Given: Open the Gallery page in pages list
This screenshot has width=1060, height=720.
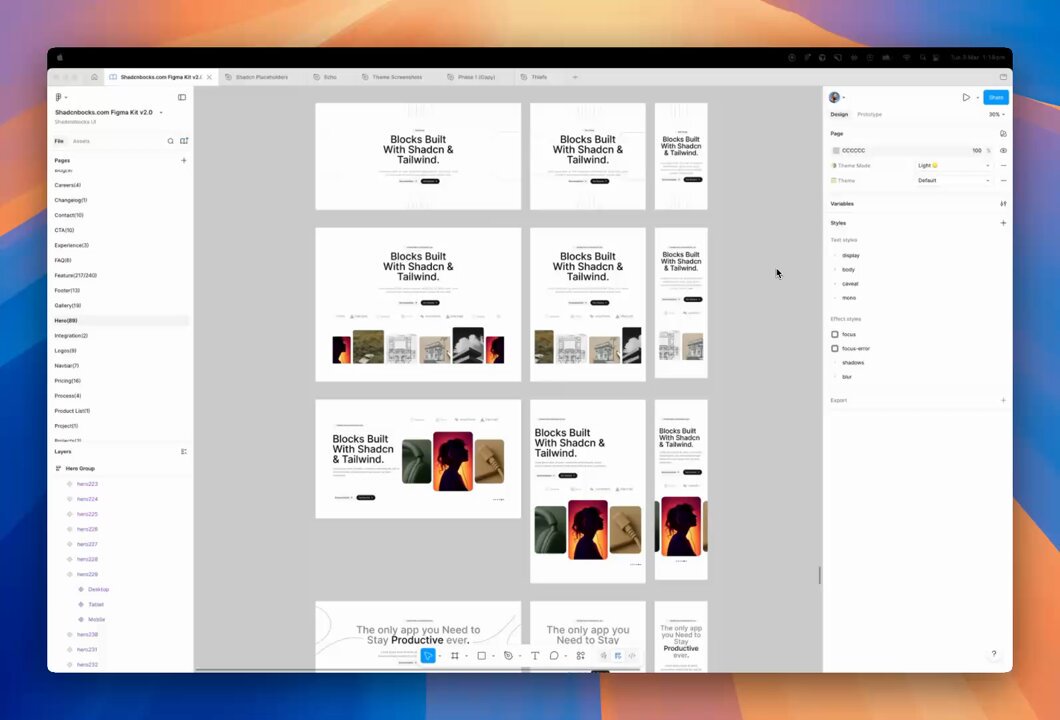Looking at the screenshot, I should point(68,306).
